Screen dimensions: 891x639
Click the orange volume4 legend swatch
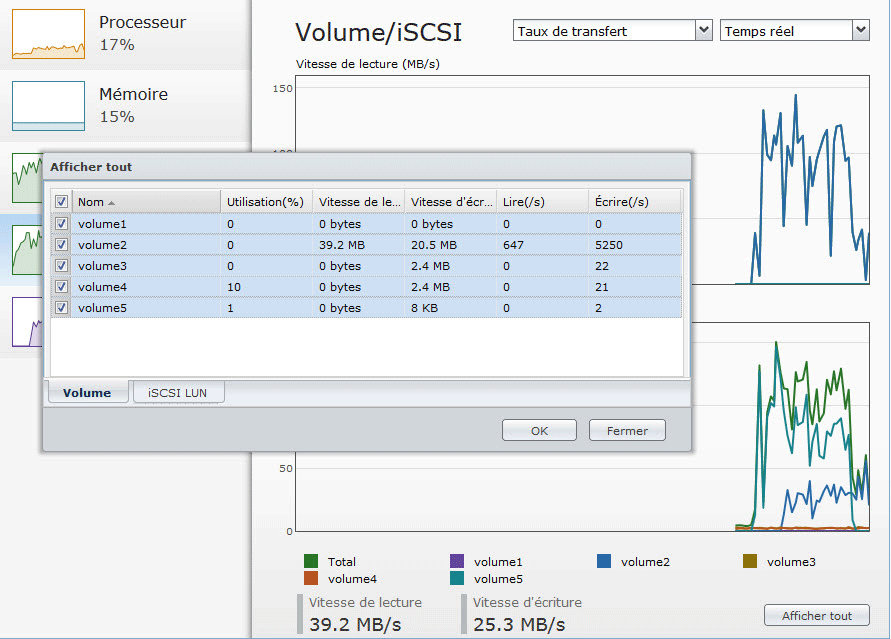311,578
